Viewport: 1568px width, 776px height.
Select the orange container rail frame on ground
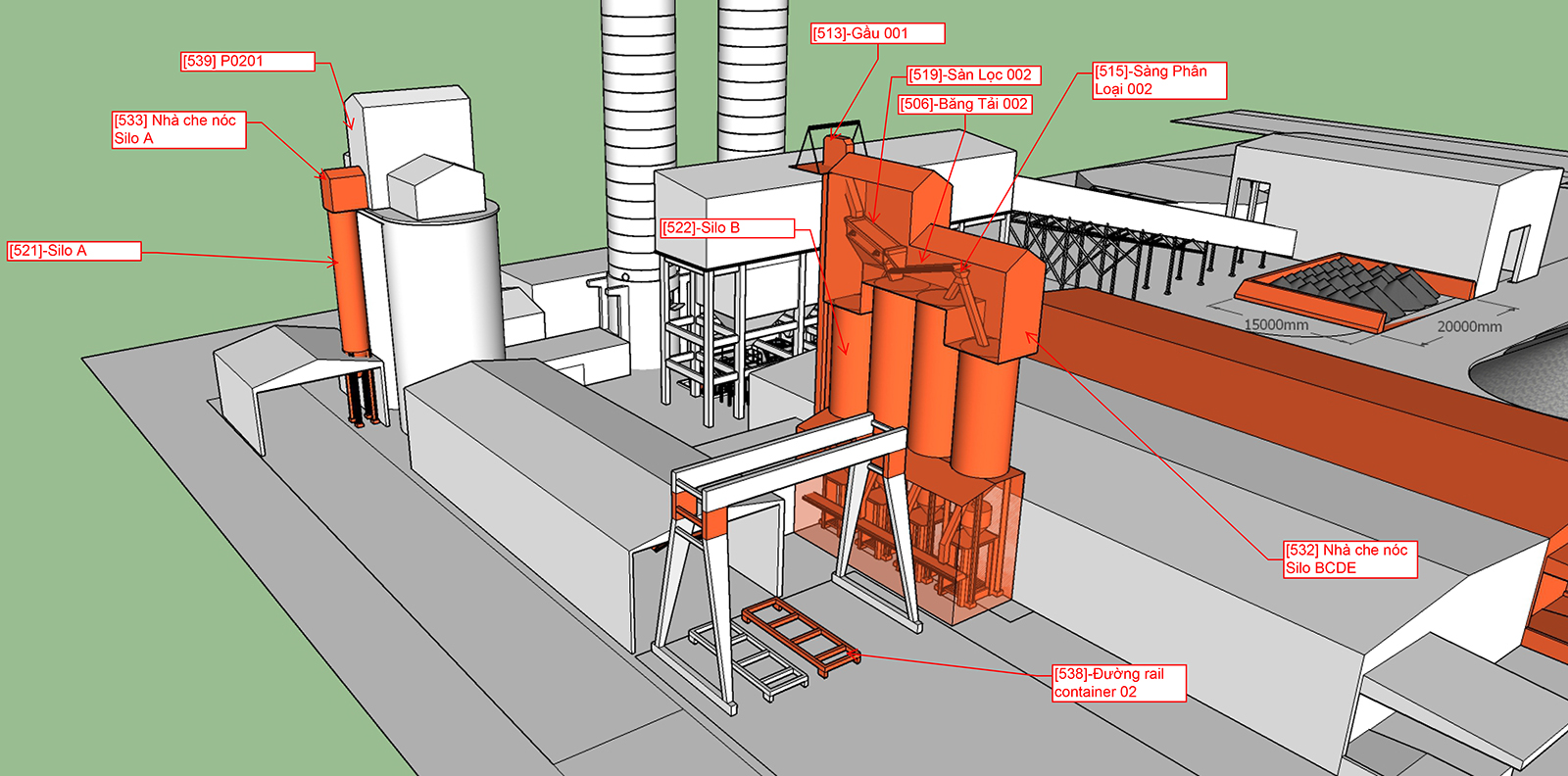coord(801,638)
